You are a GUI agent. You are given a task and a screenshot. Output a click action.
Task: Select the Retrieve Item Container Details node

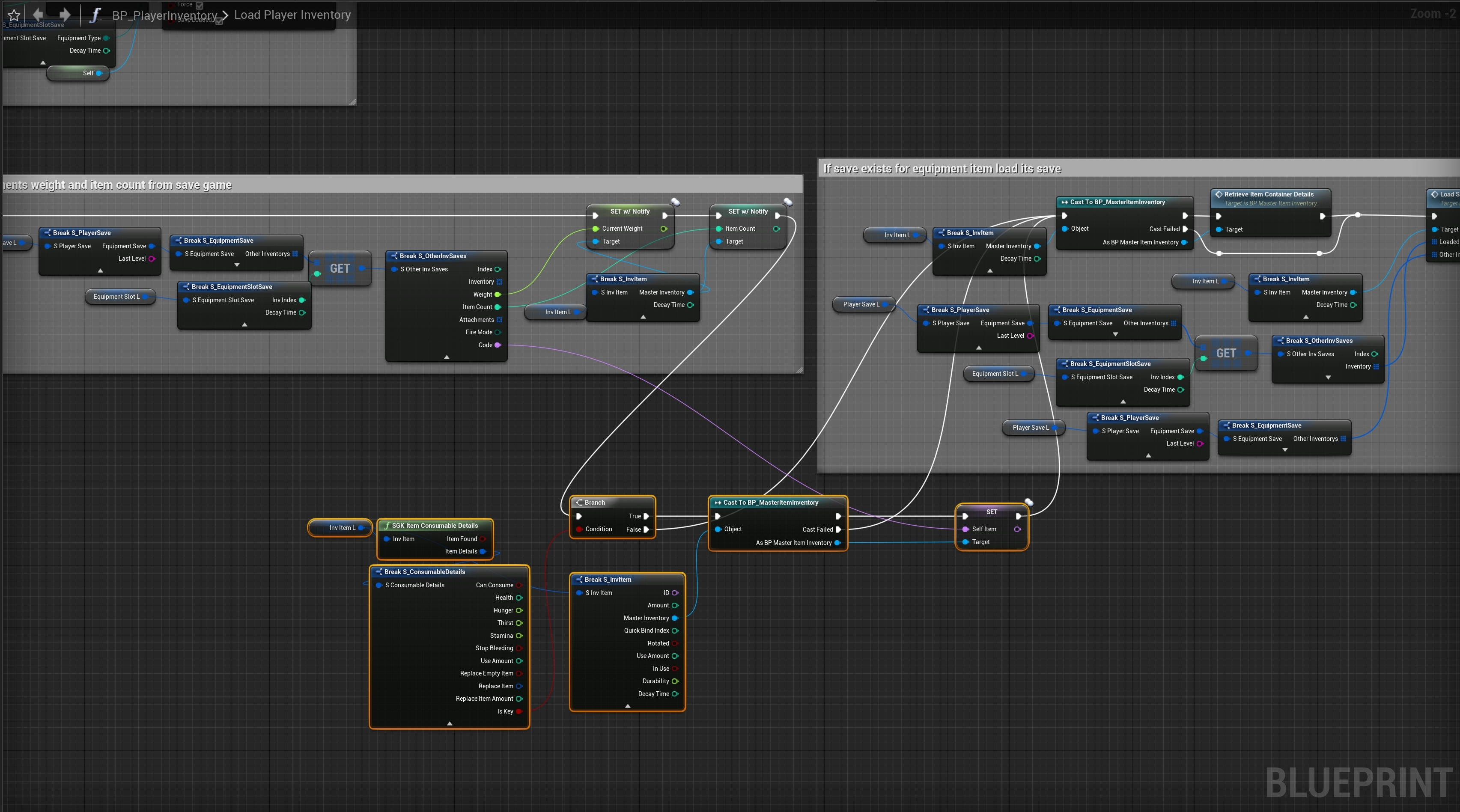[x=1269, y=194]
